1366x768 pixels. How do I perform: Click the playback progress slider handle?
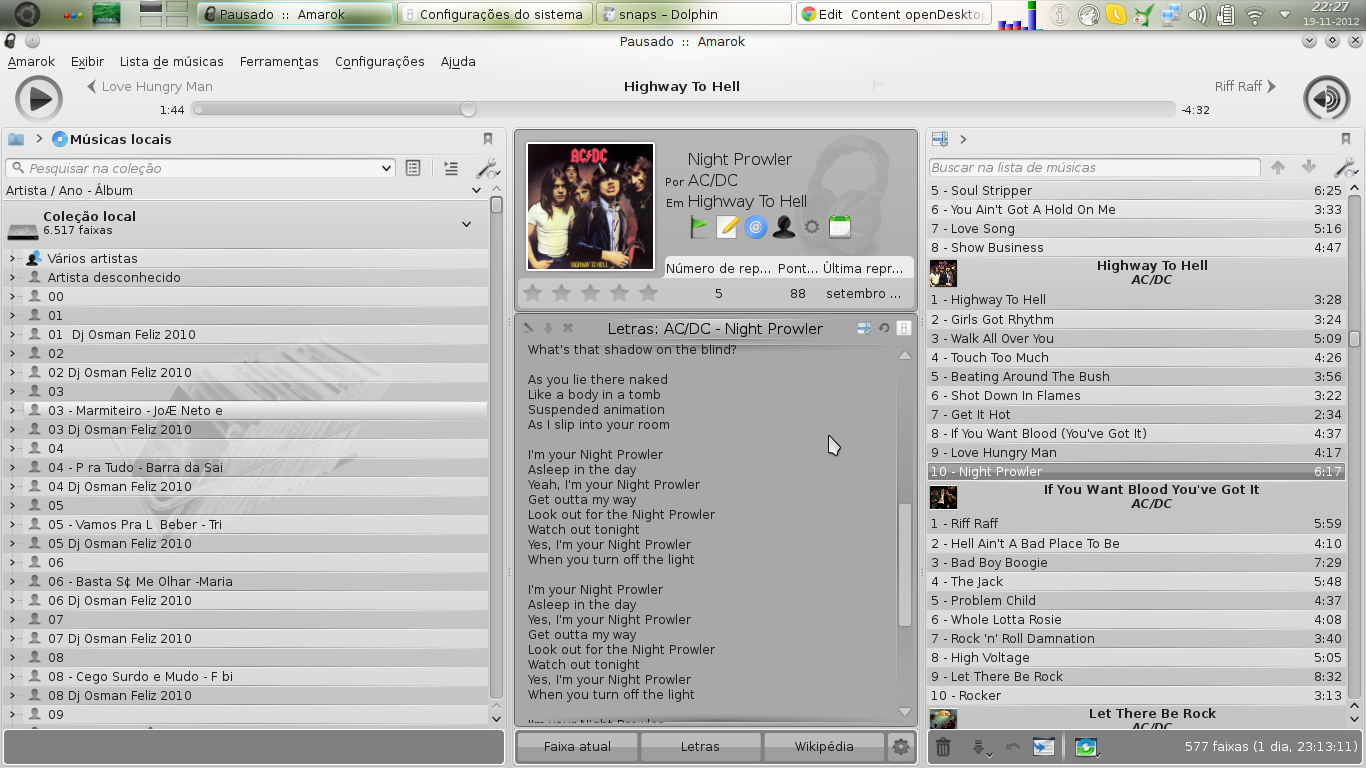[468, 109]
